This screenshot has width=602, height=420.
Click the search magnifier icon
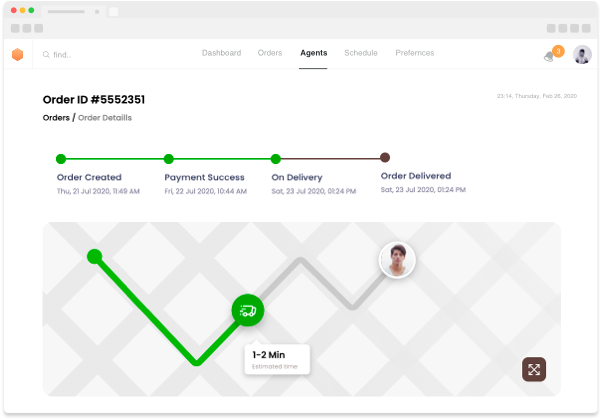tap(46, 55)
